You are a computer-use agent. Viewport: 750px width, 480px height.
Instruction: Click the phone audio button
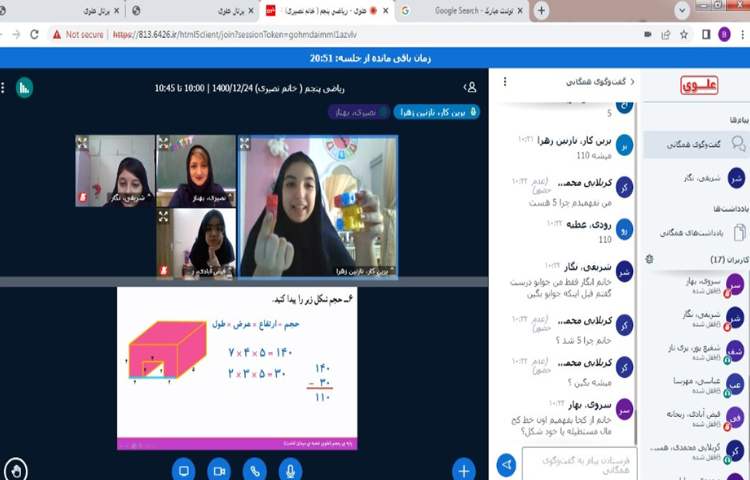(x=254, y=470)
